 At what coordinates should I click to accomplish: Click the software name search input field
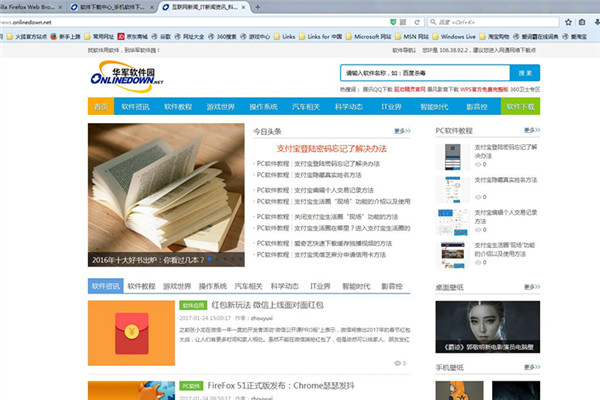[423, 73]
